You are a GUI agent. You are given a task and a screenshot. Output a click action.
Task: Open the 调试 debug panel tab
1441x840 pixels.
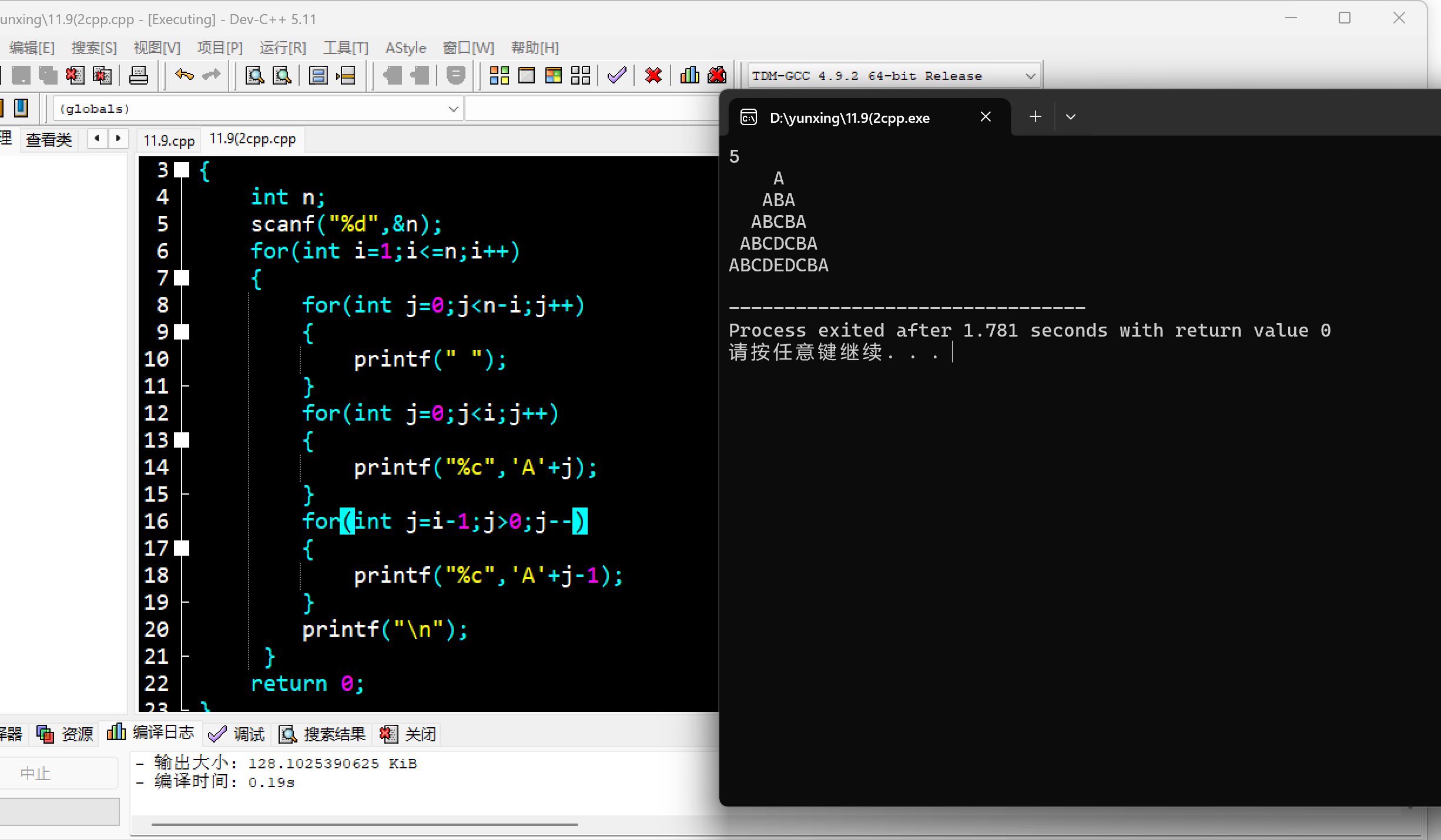[x=237, y=734]
